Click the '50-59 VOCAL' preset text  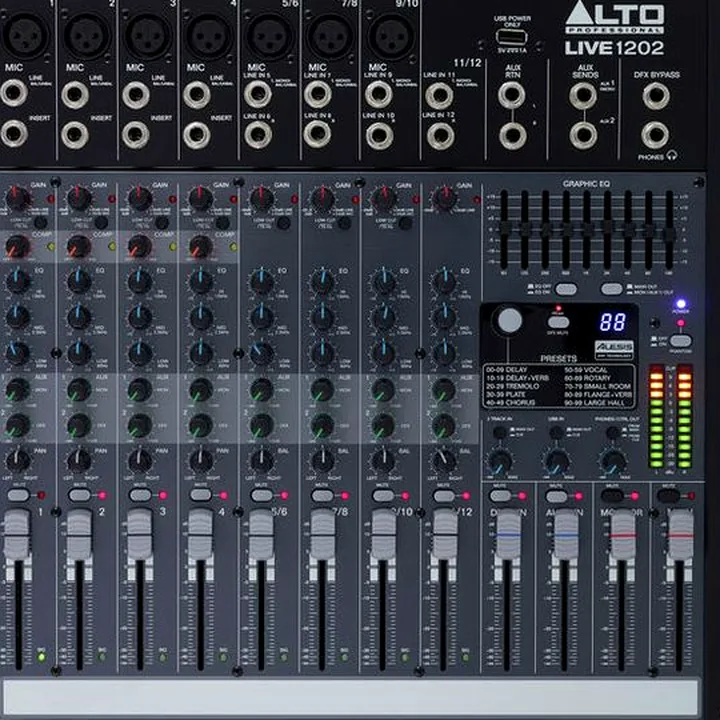coord(585,370)
